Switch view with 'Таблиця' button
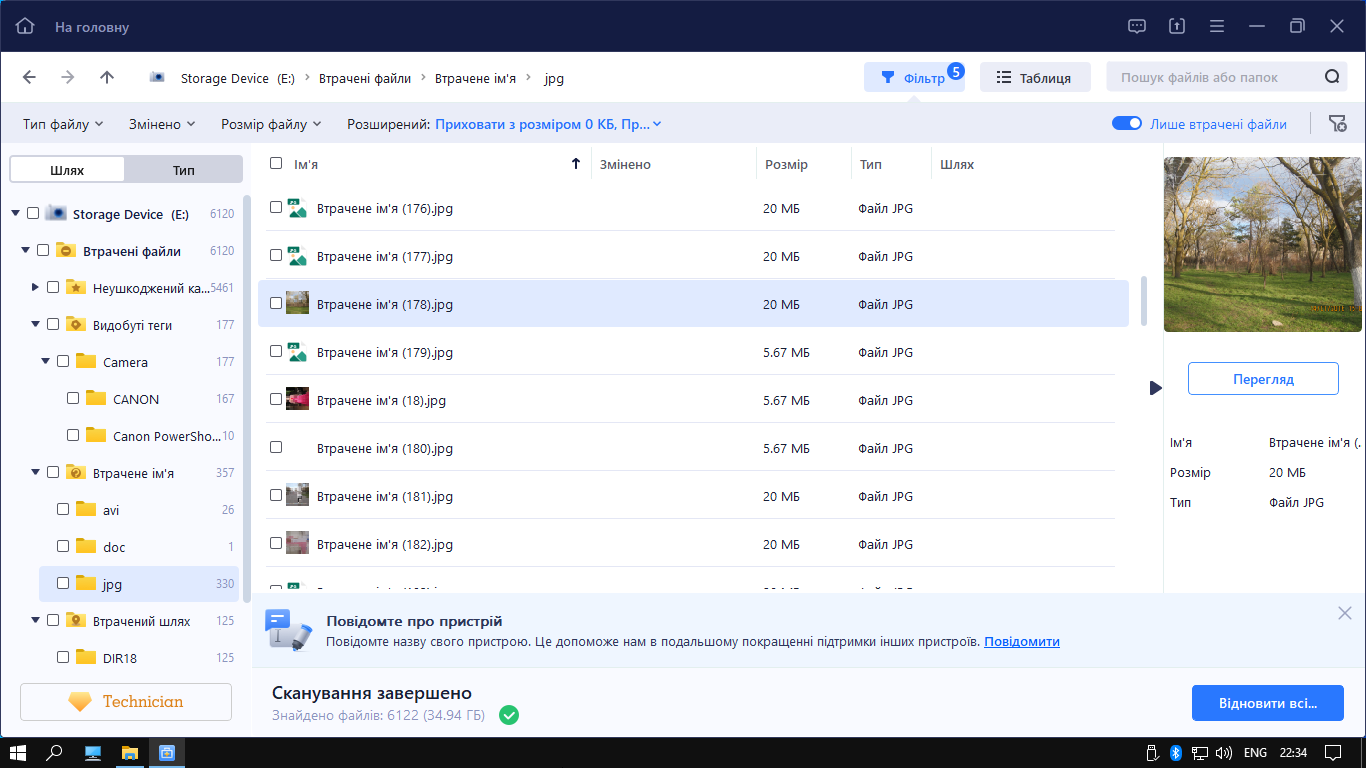 [x=1034, y=77]
